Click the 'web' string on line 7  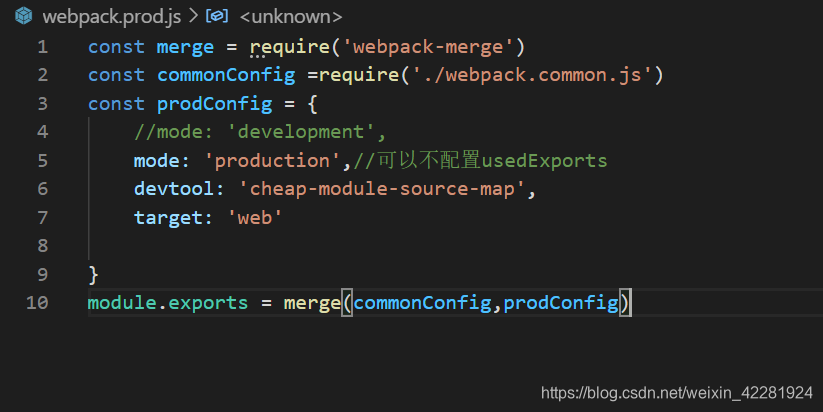tap(255, 217)
